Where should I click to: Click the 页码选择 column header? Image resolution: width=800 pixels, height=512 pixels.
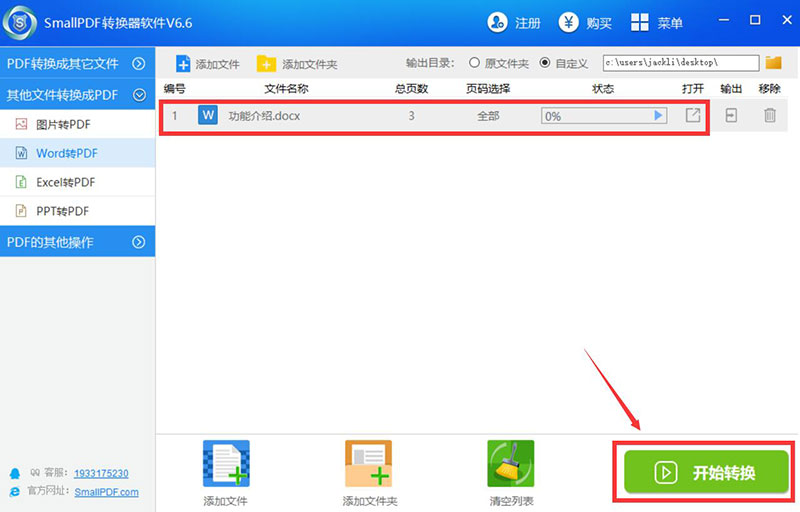tap(488, 89)
